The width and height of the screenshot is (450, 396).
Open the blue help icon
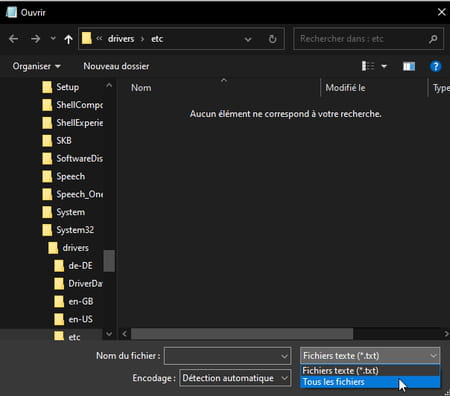click(435, 67)
